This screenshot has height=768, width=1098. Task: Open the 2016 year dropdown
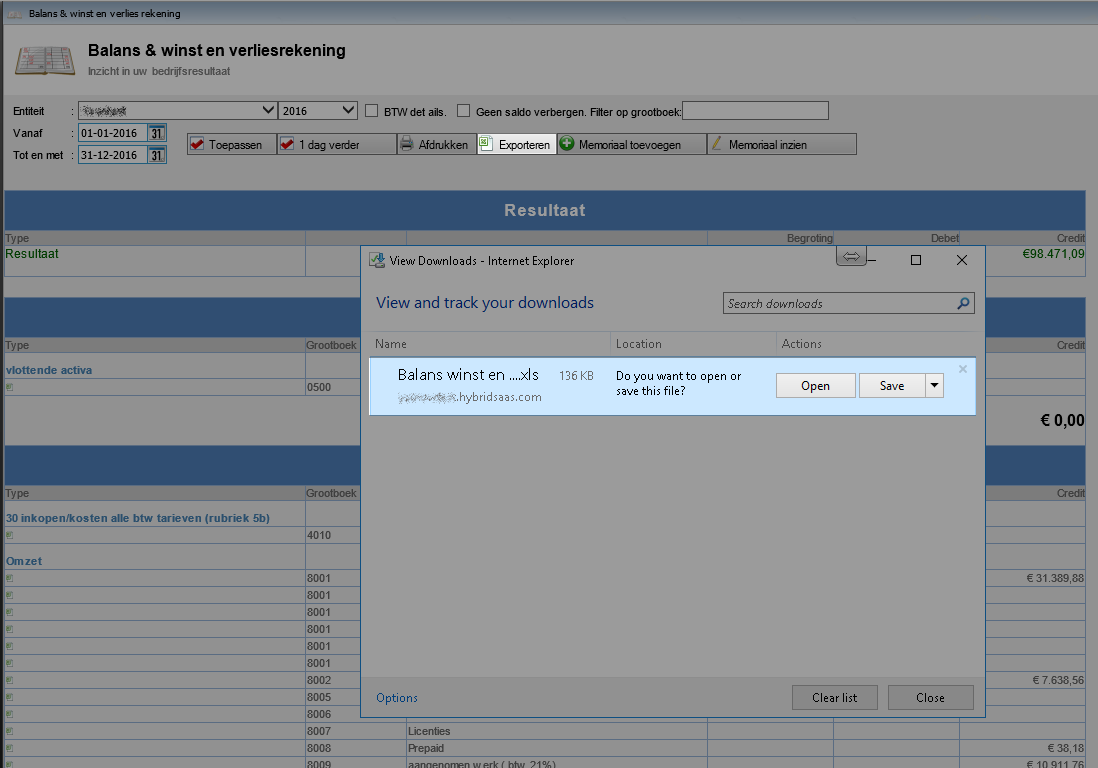[347, 111]
